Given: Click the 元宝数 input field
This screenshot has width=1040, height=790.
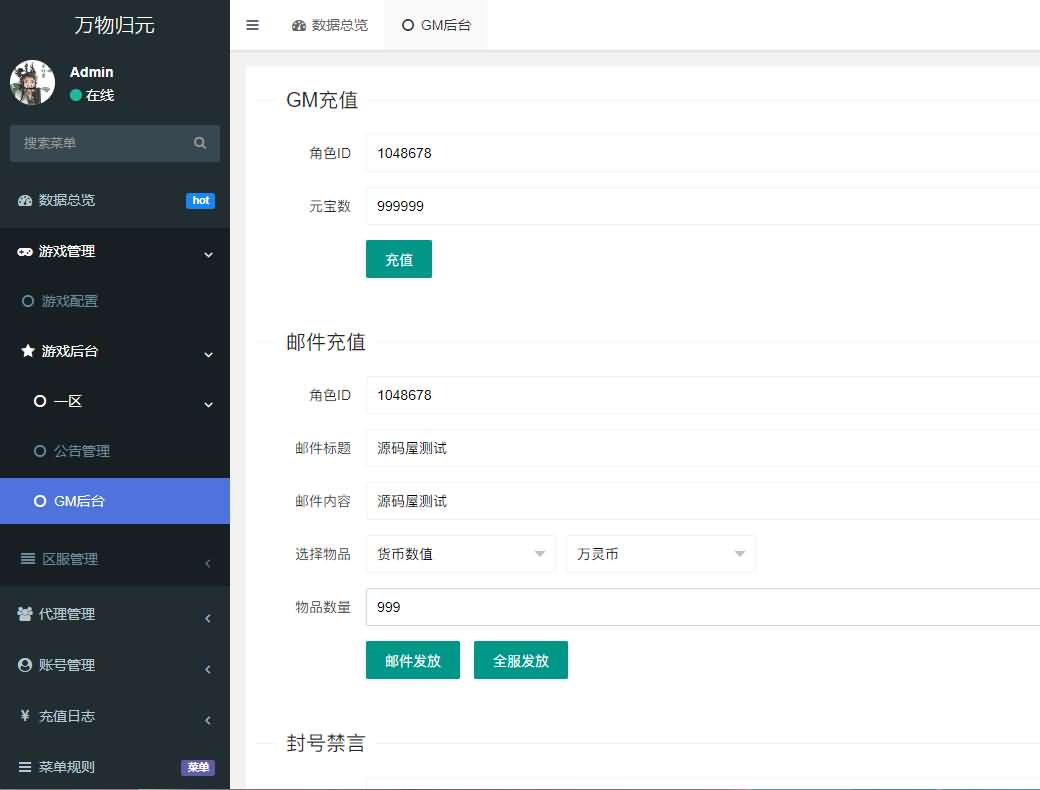Looking at the screenshot, I should click(700, 206).
